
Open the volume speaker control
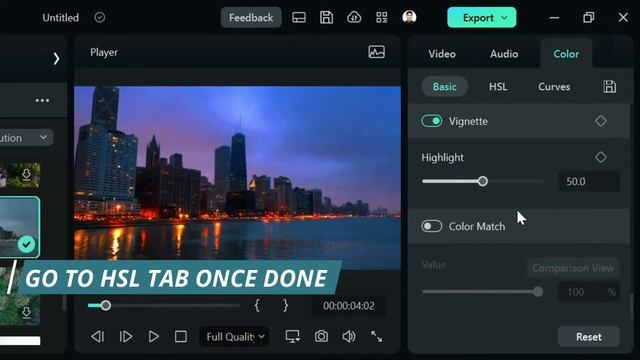(x=349, y=337)
